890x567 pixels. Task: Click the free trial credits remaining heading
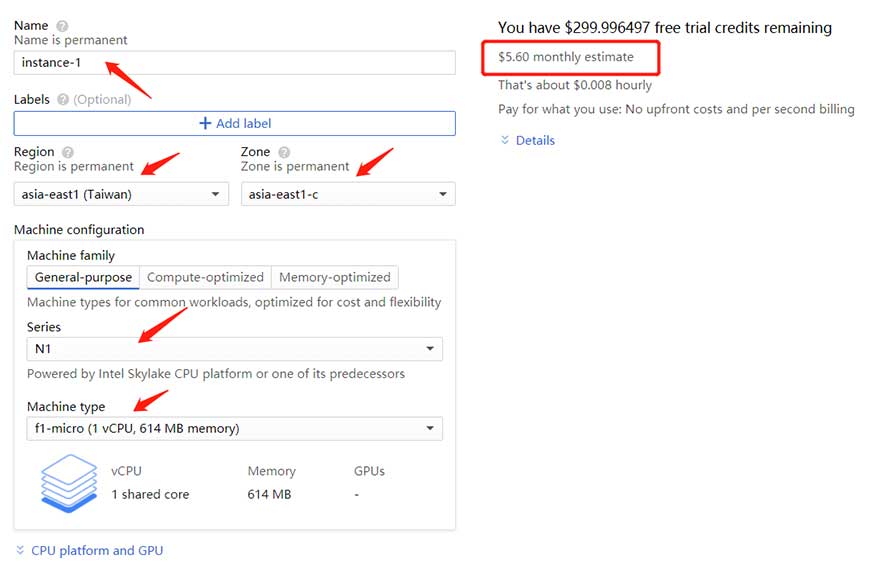[664, 28]
